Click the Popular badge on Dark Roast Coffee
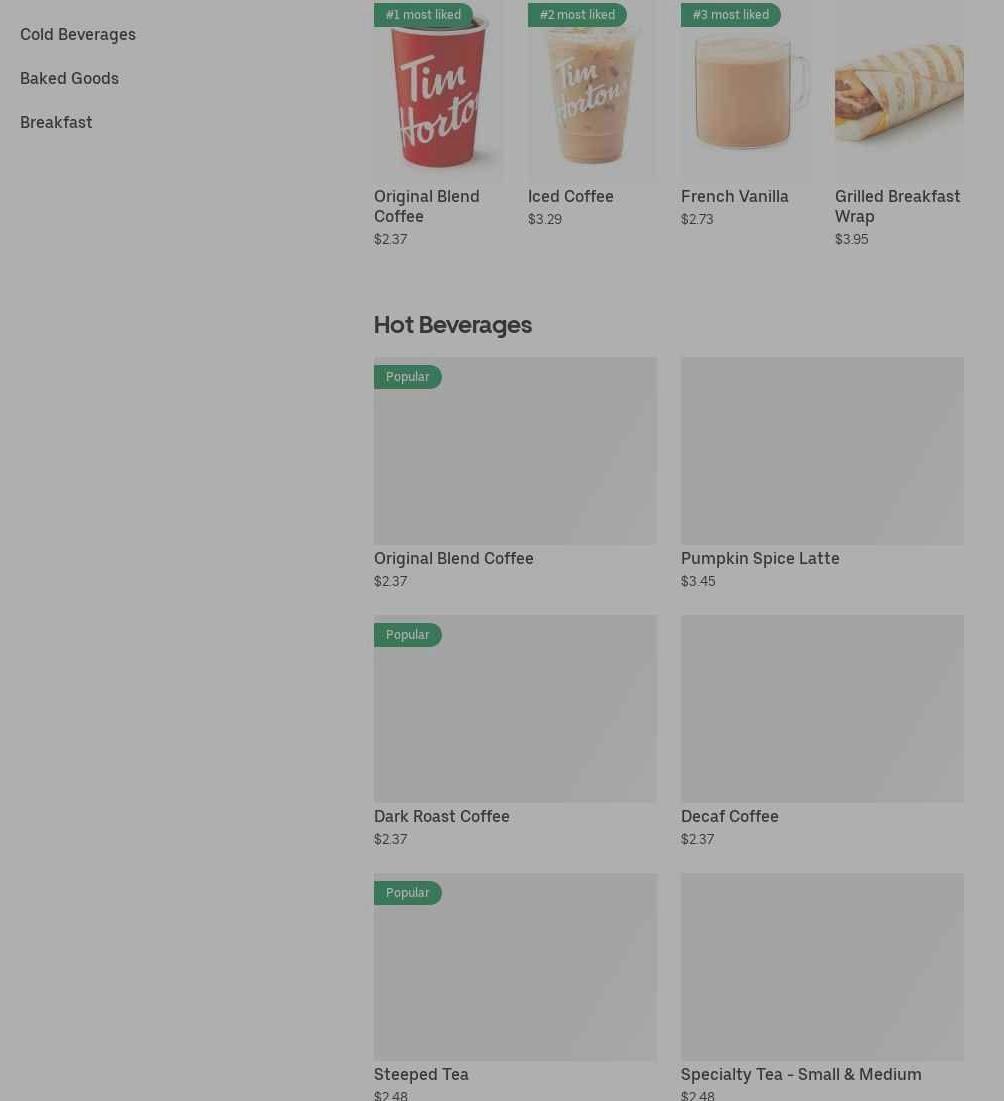The width and height of the screenshot is (1004, 1101). click(408, 635)
